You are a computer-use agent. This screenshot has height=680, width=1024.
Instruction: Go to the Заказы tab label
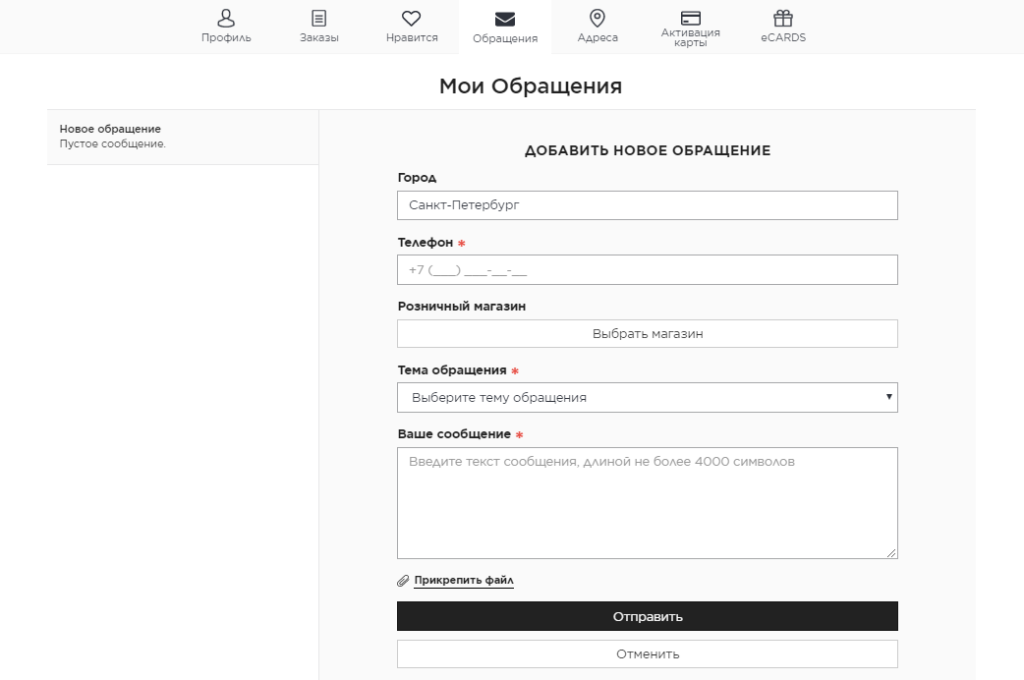point(319,38)
